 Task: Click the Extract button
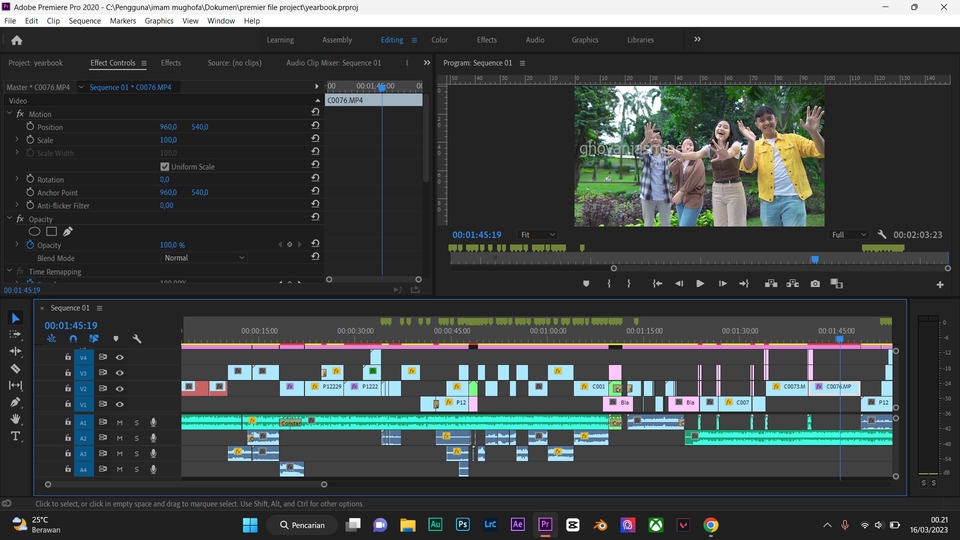(792, 283)
